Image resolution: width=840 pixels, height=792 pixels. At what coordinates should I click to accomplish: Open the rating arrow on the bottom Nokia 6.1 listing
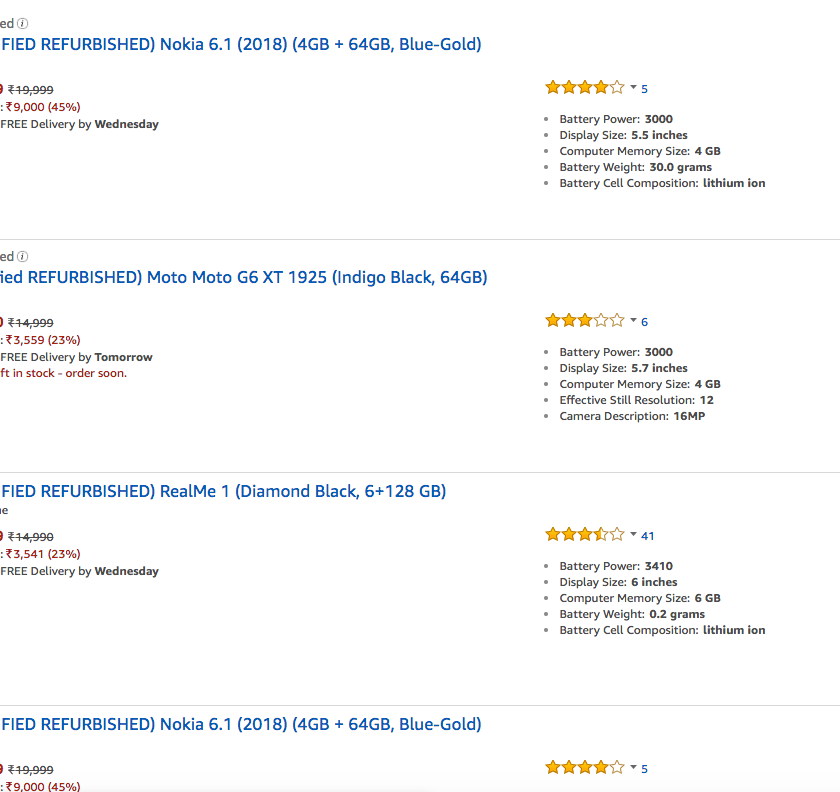pyautogui.click(x=633, y=768)
